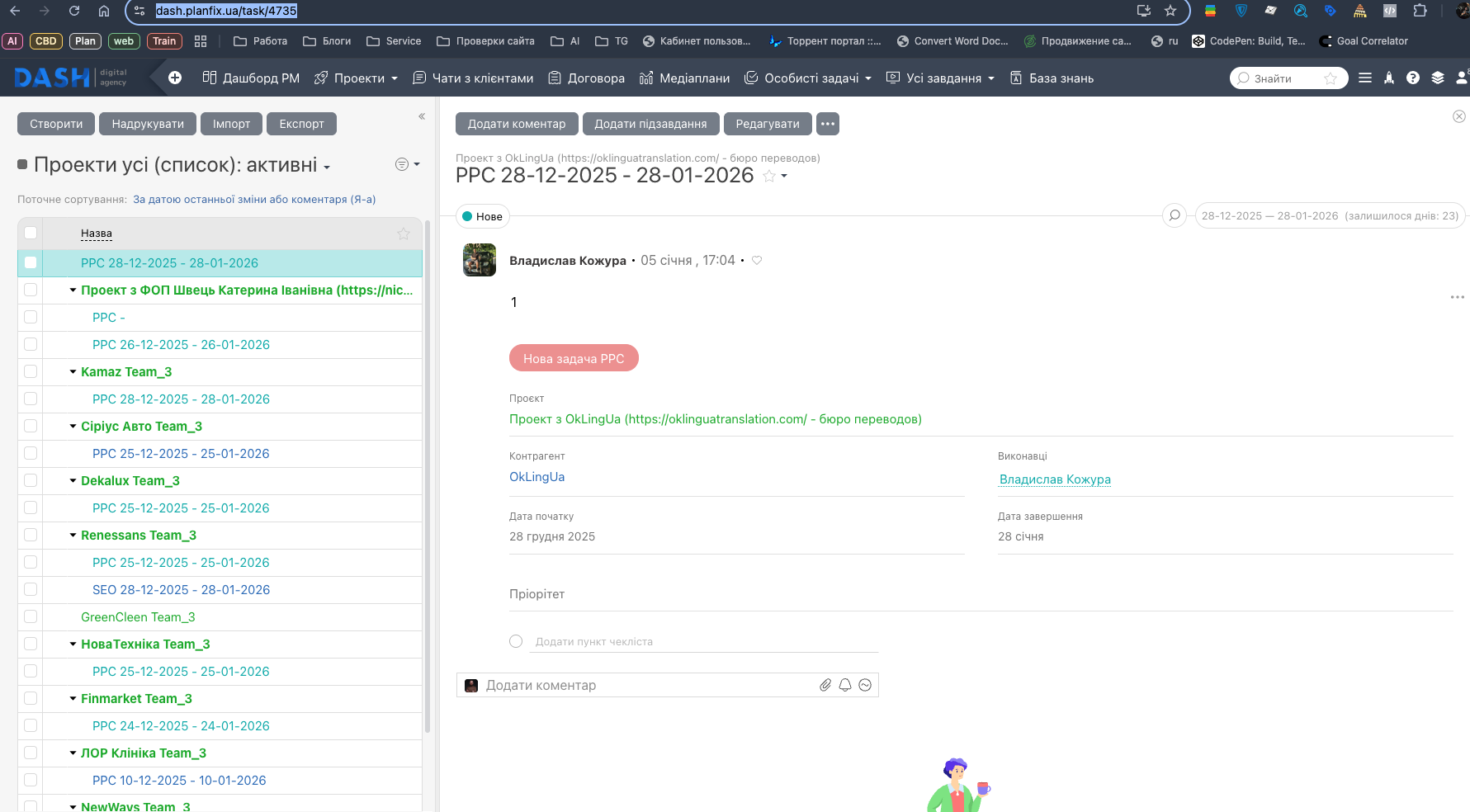Collapse the Проект з ФОП Швець node
This screenshot has width=1470, height=812.
point(73,290)
